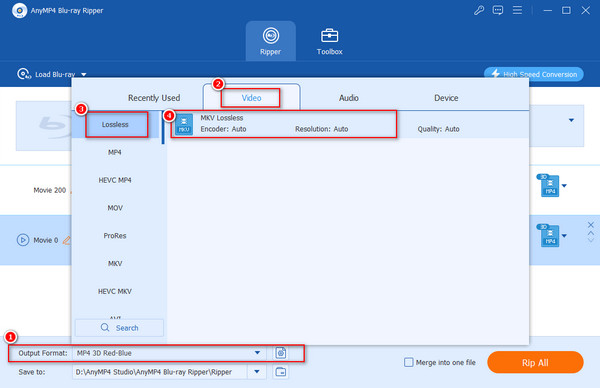Screen dimensions: 600x388
Task: Click the Search magnifier icon
Action: click(105, 328)
